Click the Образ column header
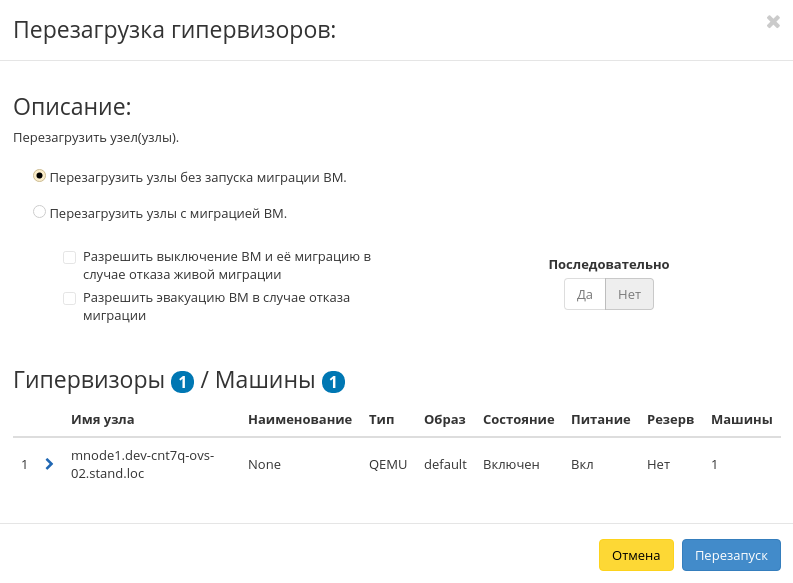The width and height of the screenshot is (793, 583). pos(444,419)
